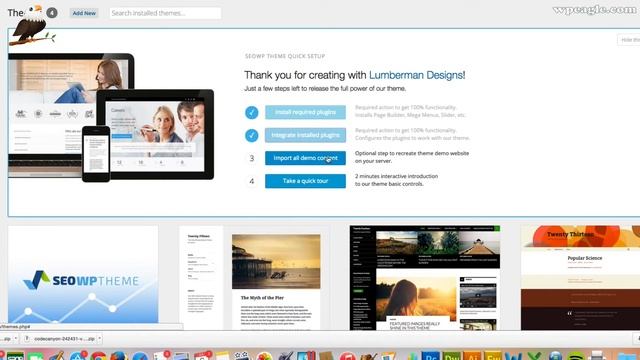Click Install required plugins button
Screen dimensions: 640x360
pos(305,112)
